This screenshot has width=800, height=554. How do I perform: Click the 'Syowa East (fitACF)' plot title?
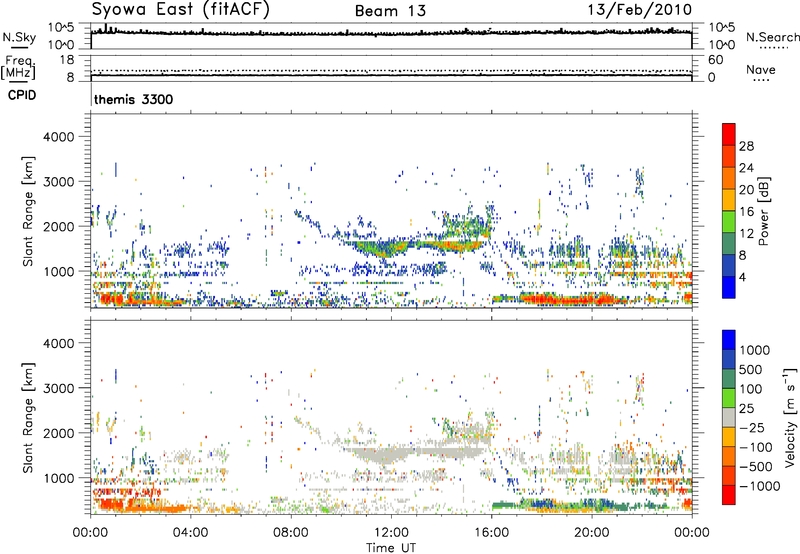(181, 10)
